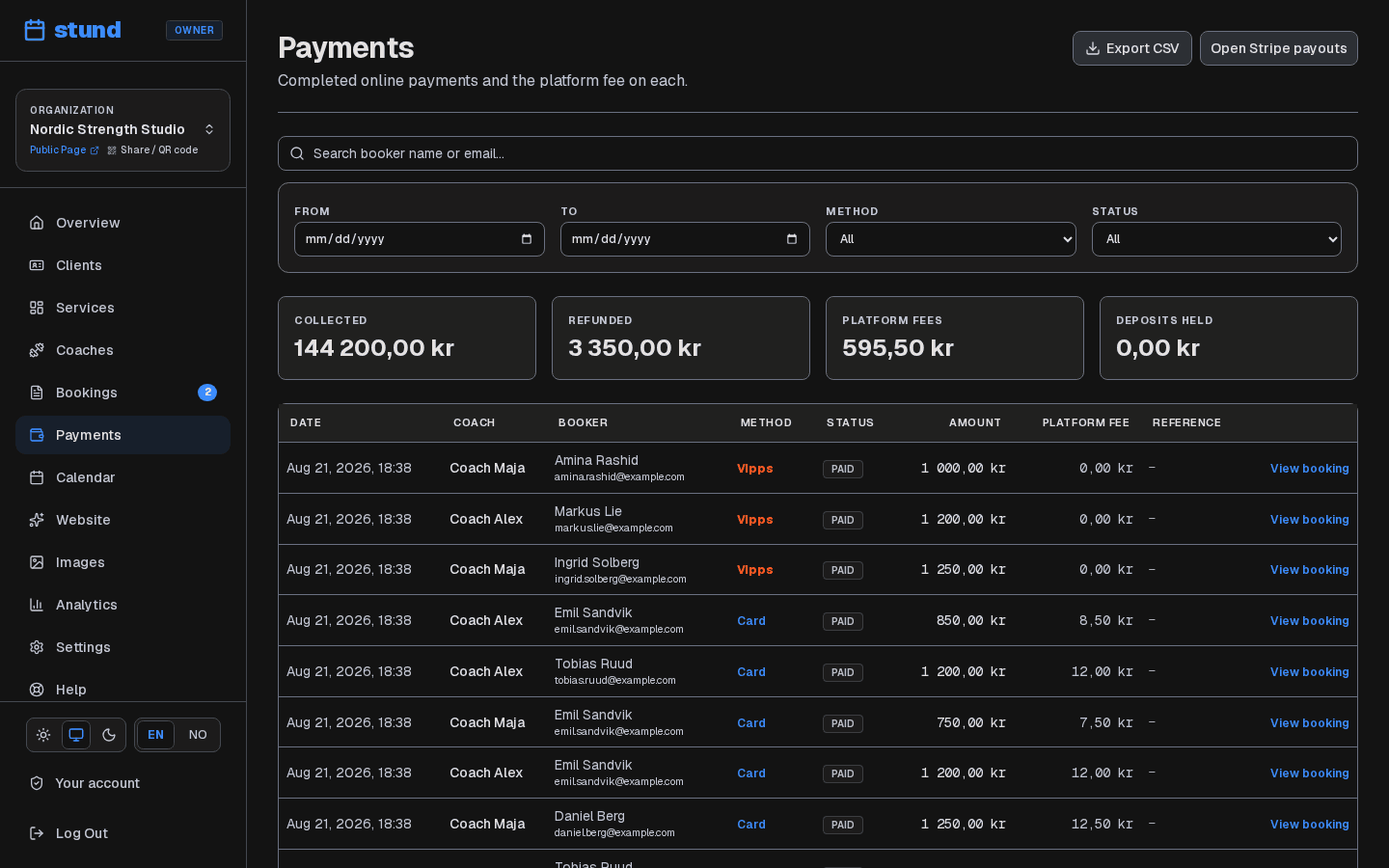
Task: Go to Clients page
Action: 123,265
